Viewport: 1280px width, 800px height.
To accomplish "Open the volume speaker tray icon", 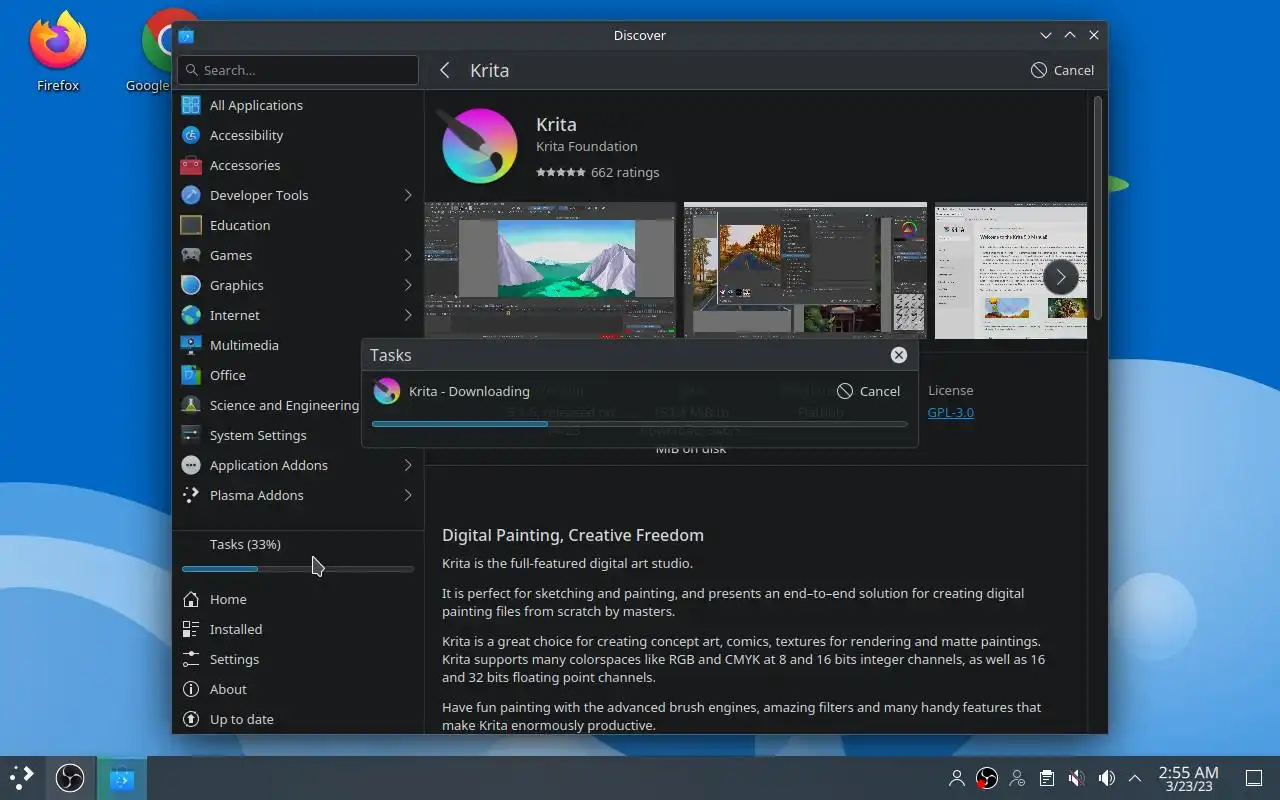I will point(1106,778).
